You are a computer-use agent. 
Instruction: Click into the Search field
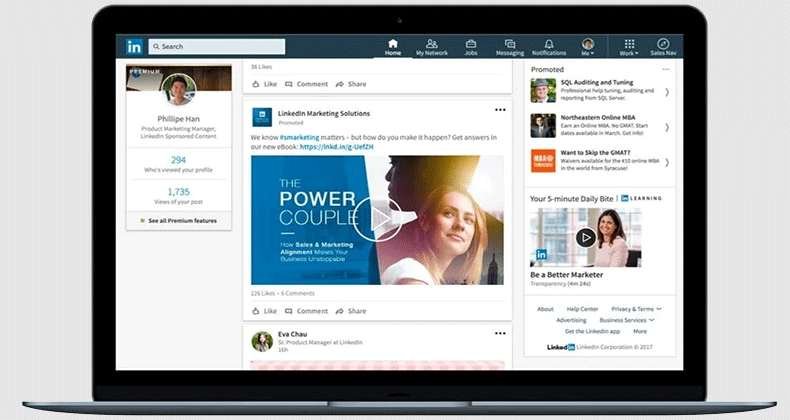click(x=217, y=46)
